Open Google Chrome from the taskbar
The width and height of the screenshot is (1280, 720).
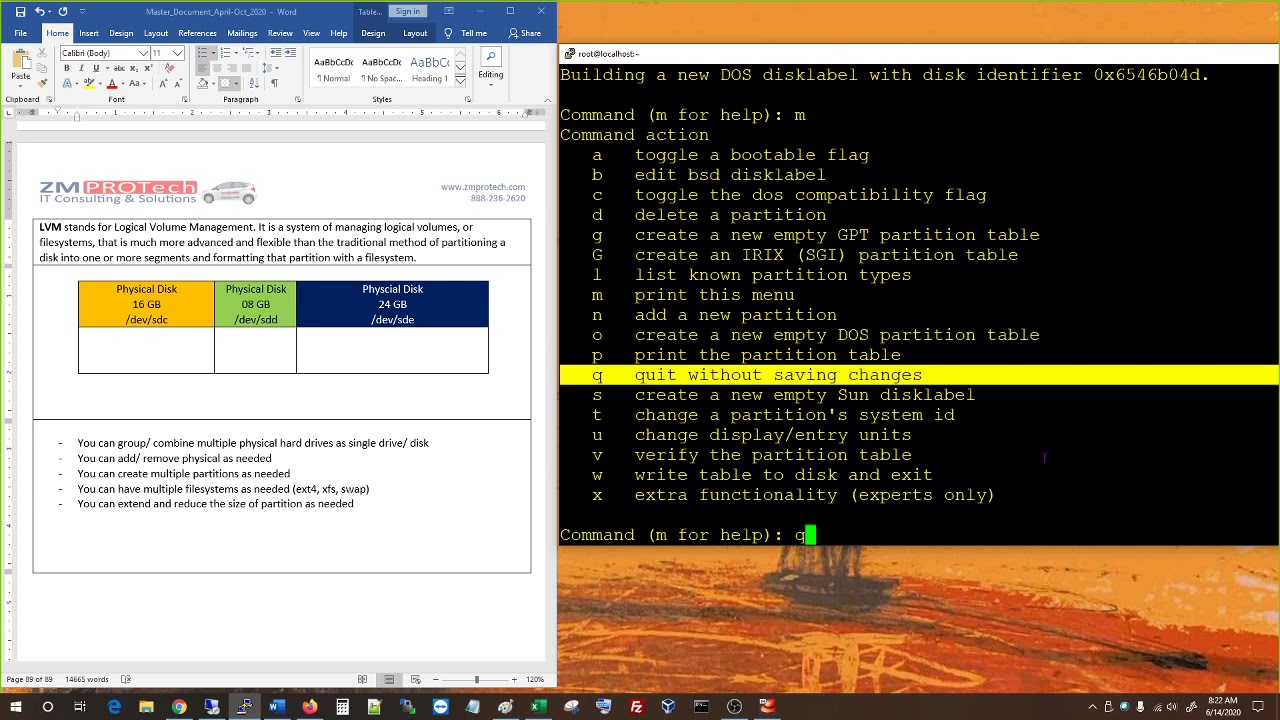point(179,707)
